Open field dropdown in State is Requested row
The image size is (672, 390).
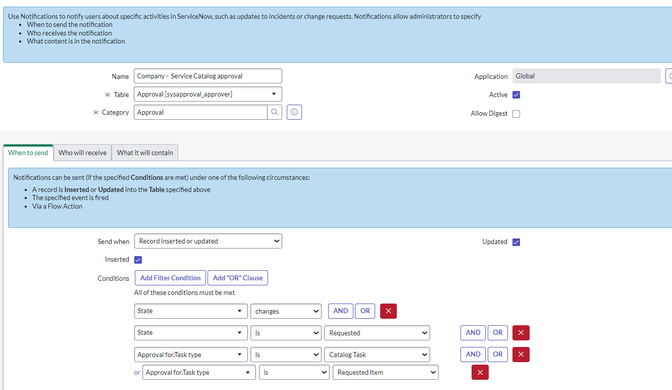click(191, 333)
